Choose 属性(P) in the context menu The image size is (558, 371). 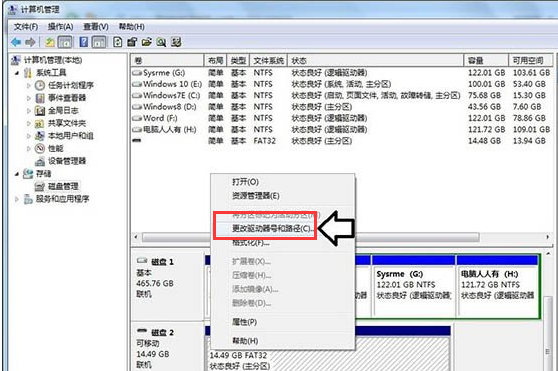point(283,322)
